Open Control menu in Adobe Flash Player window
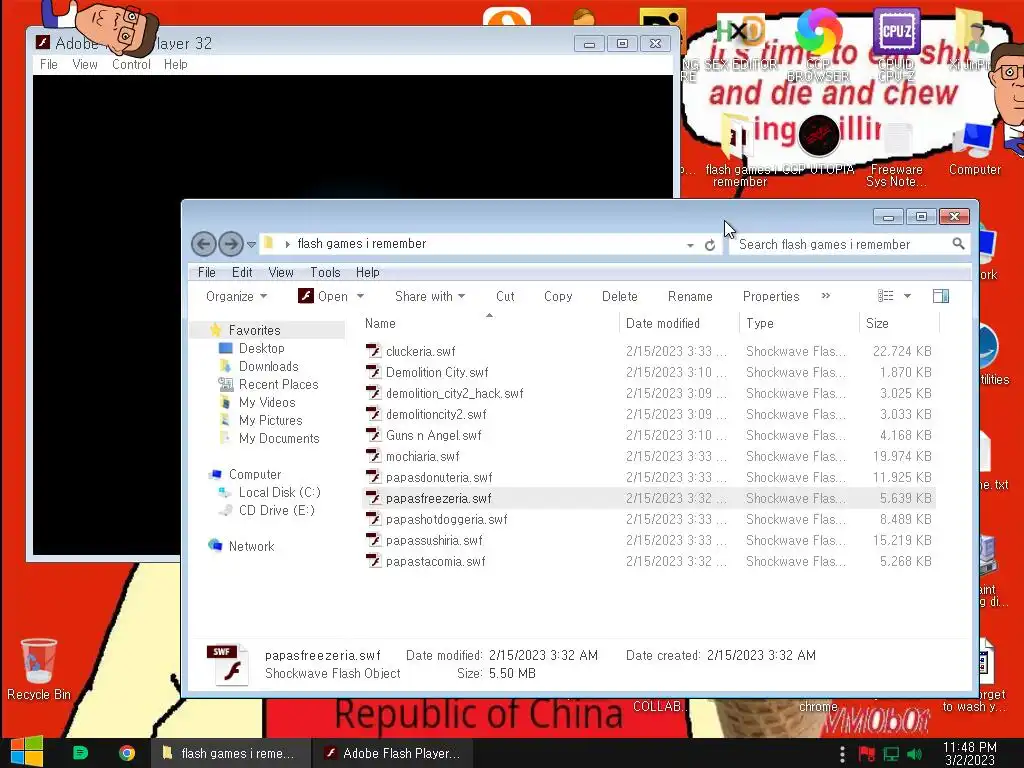1024x768 pixels. click(131, 64)
